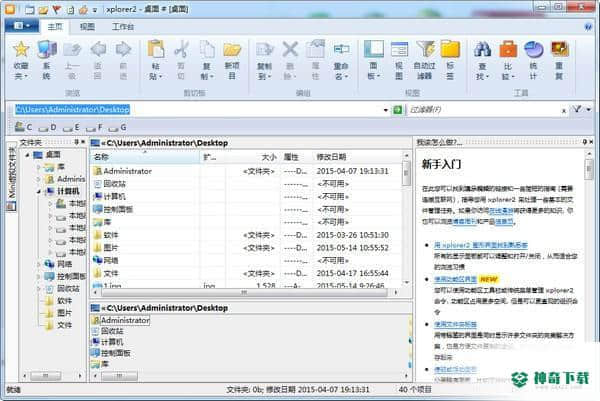Collapse the 计算机 node in folder tree
Image resolution: width=600 pixels, height=401 pixels.
39,191
